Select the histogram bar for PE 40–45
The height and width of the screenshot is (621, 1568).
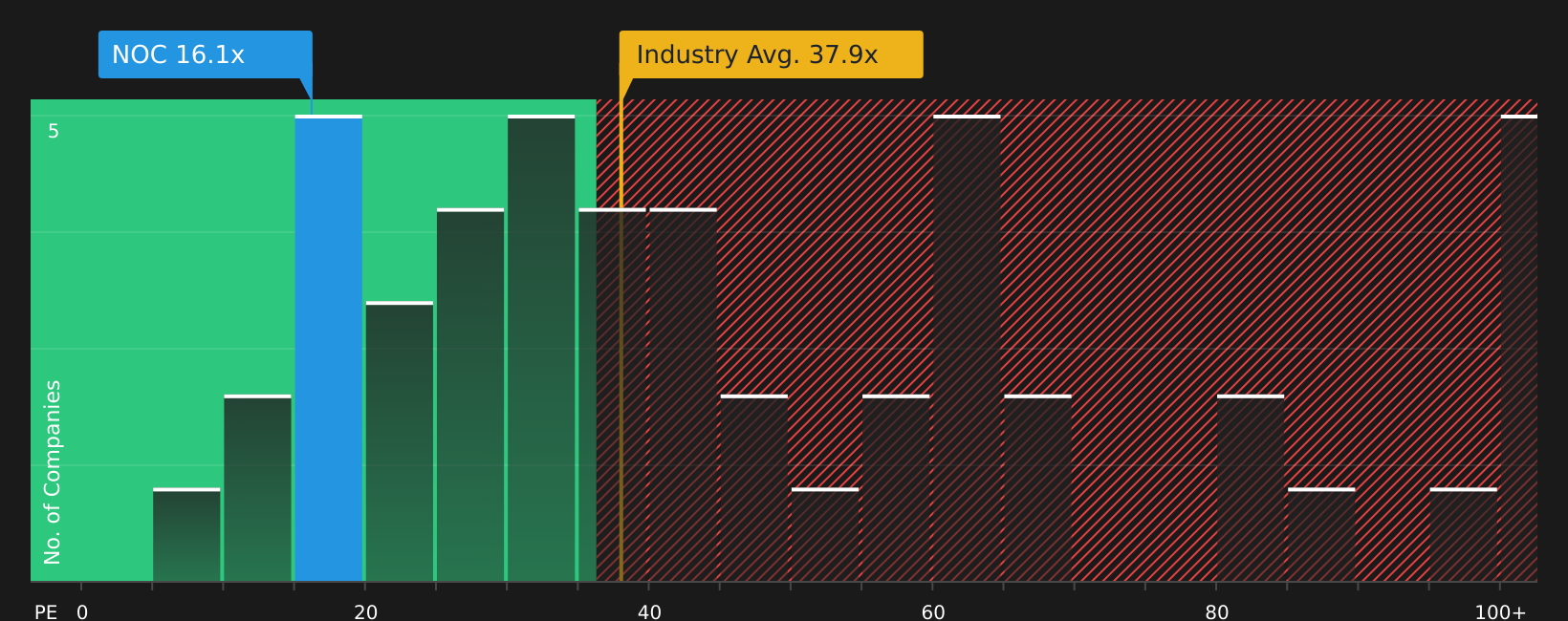coord(683,395)
